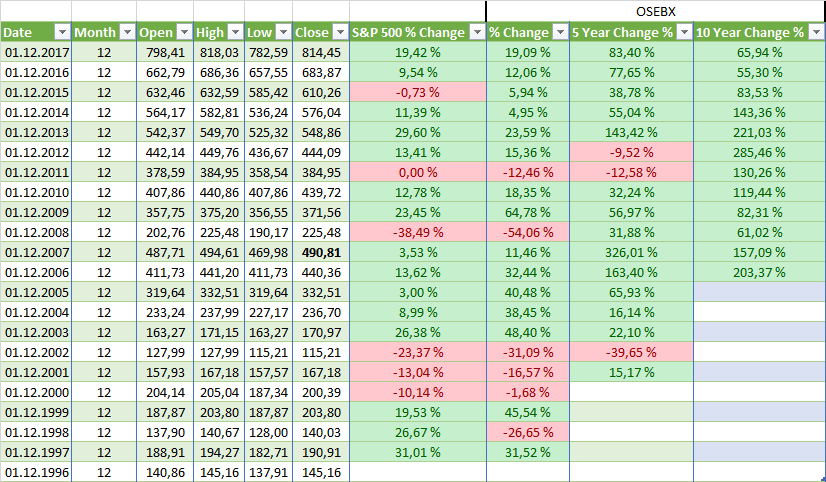Click the S&P 500 change cell -23,37 %
Viewport: 826px width, 482px height.
pyautogui.click(x=418, y=353)
